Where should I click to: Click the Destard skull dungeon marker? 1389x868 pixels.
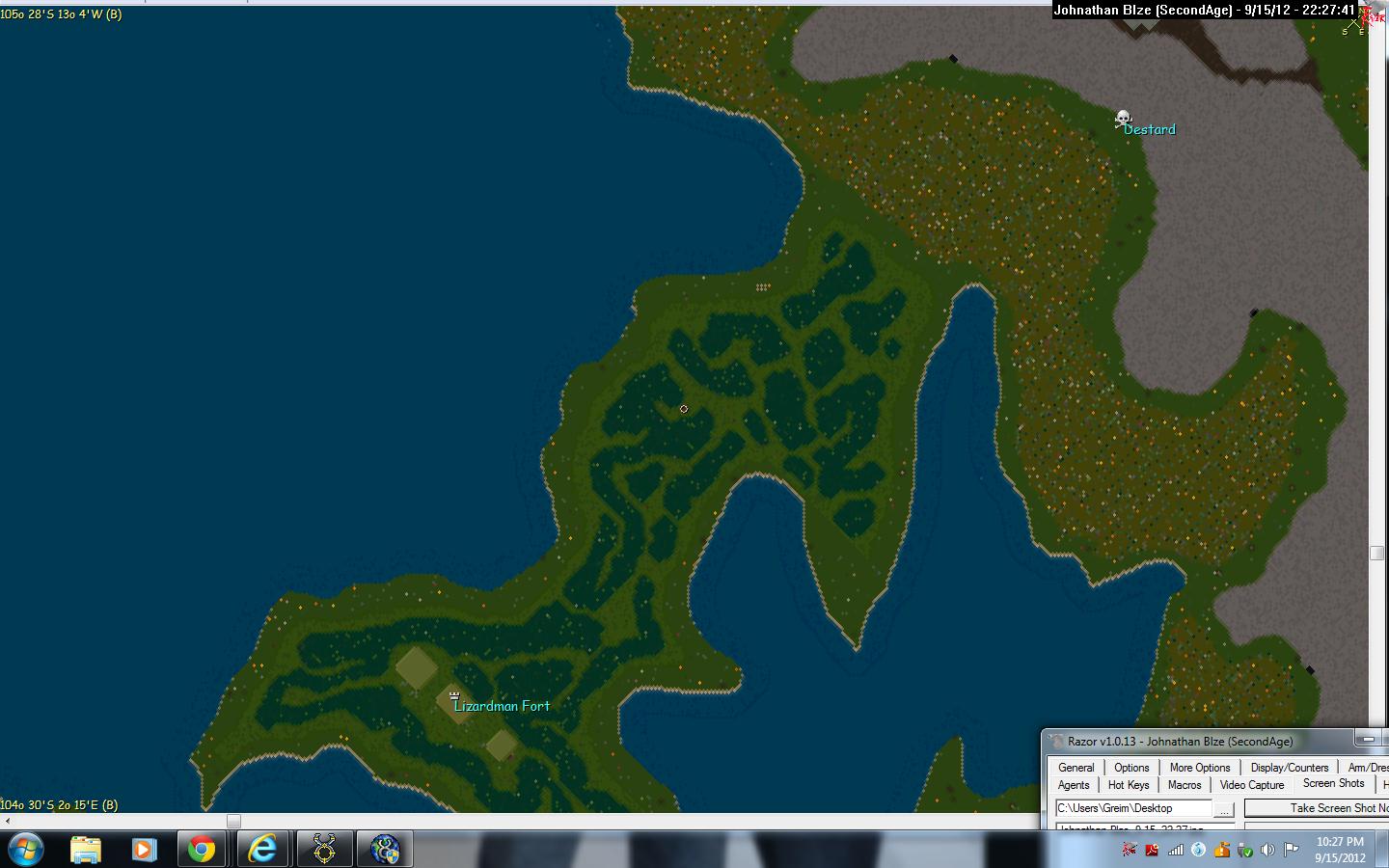(x=1123, y=120)
